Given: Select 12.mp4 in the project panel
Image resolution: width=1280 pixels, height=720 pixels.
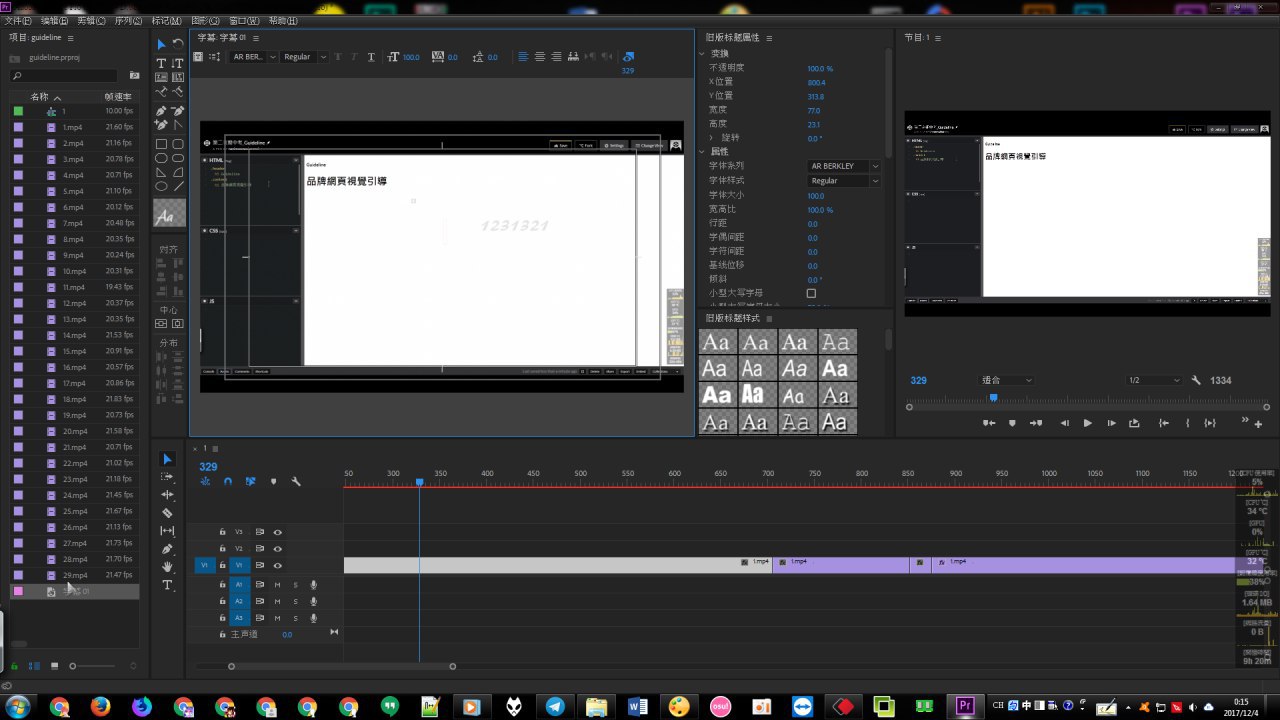Looking at the screenshot, I should pyautogui.click(x=74, y=303).
